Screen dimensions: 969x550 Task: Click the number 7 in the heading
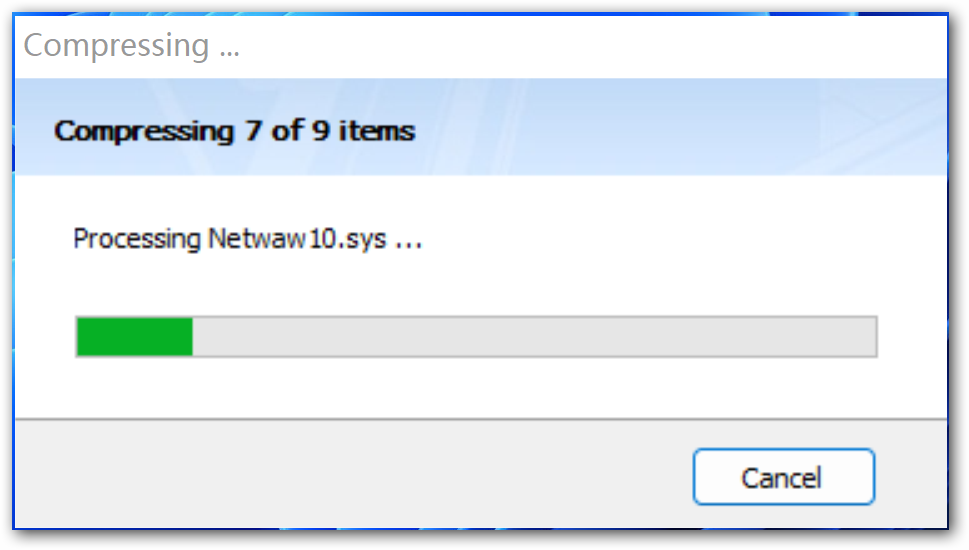click(x=253, y=130)
